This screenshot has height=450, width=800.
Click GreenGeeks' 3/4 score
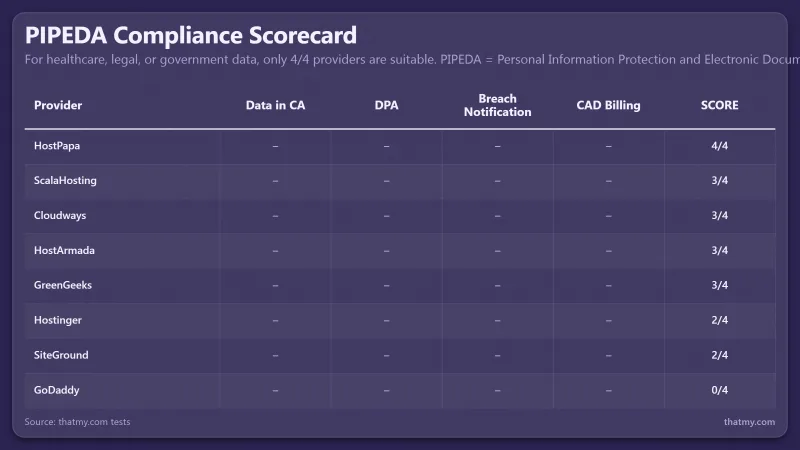coord(719,285)
